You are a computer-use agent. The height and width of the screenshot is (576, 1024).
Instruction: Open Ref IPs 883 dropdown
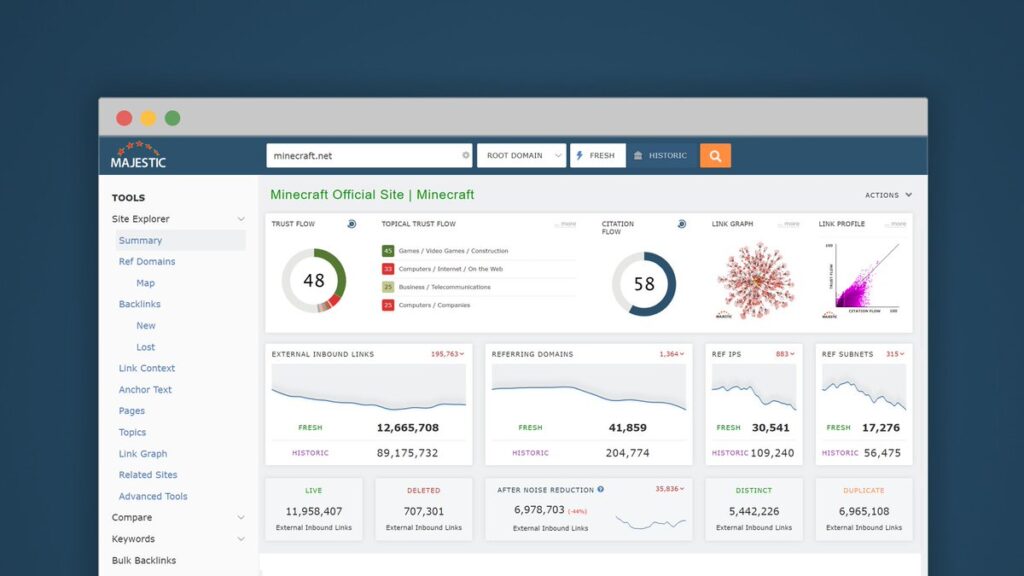pyautogui.click(x=785, y=354)
